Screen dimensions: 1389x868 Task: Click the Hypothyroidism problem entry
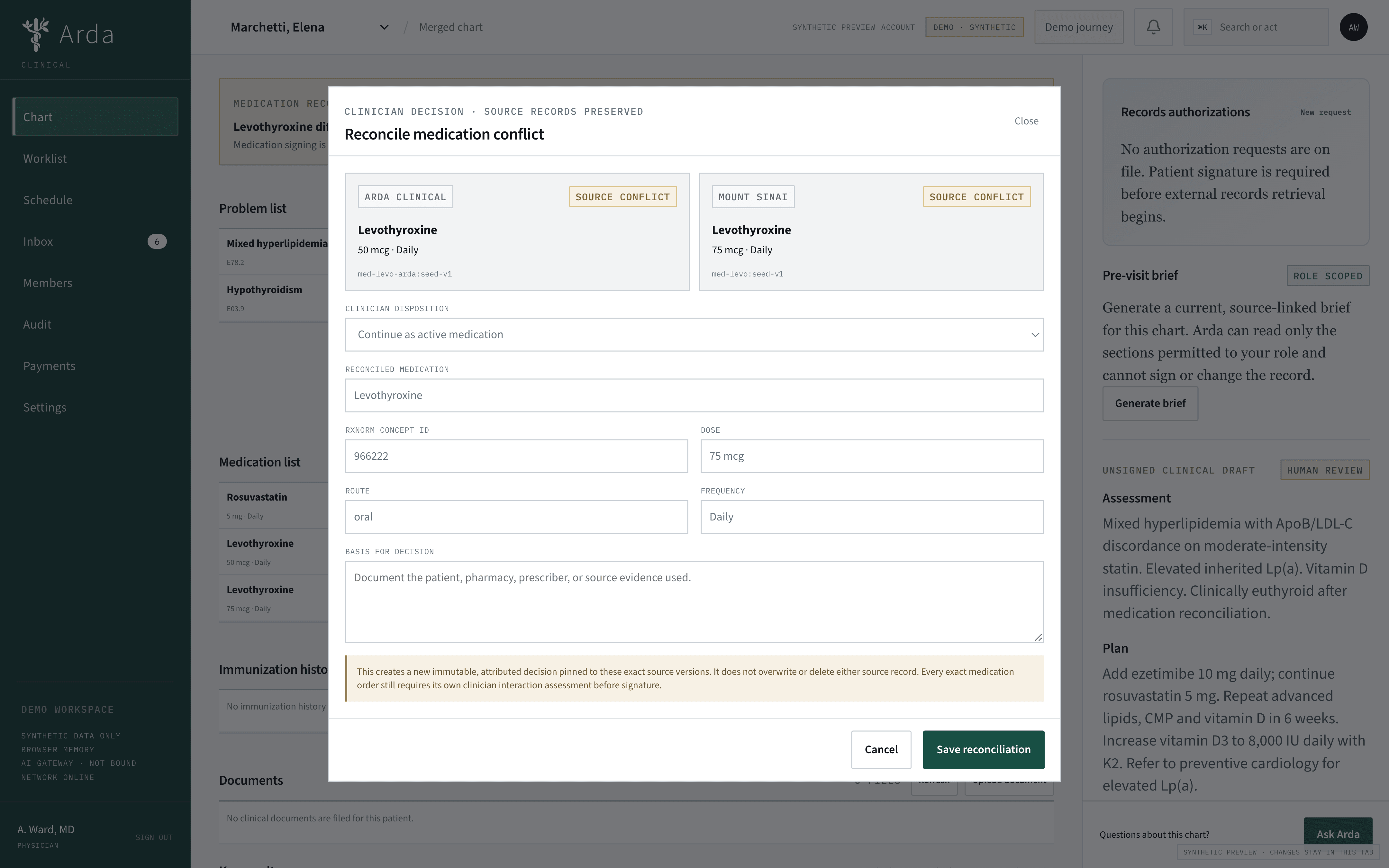click(273, 298)
